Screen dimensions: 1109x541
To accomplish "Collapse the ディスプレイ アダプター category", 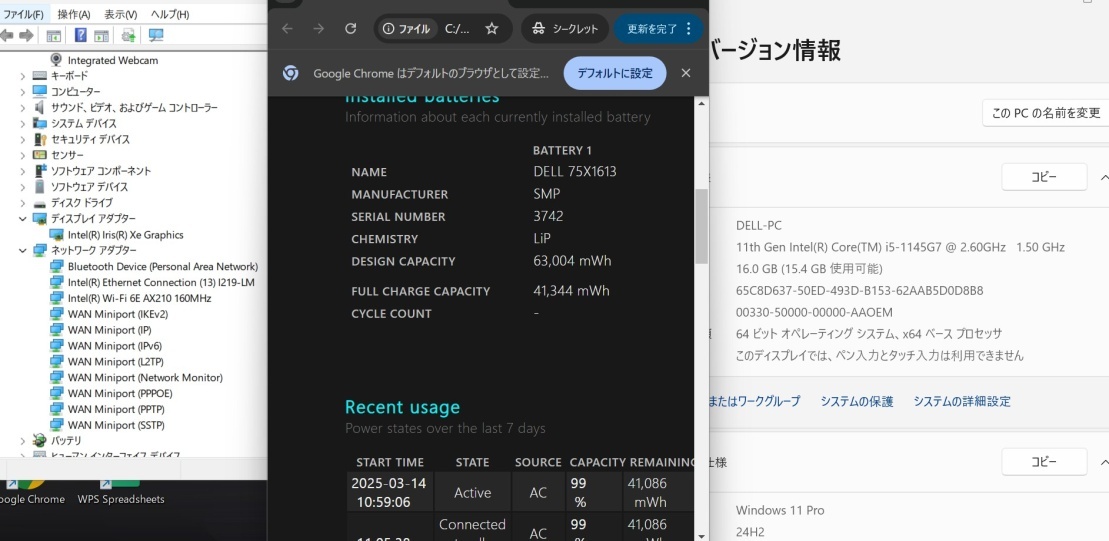I will [23, 219].
